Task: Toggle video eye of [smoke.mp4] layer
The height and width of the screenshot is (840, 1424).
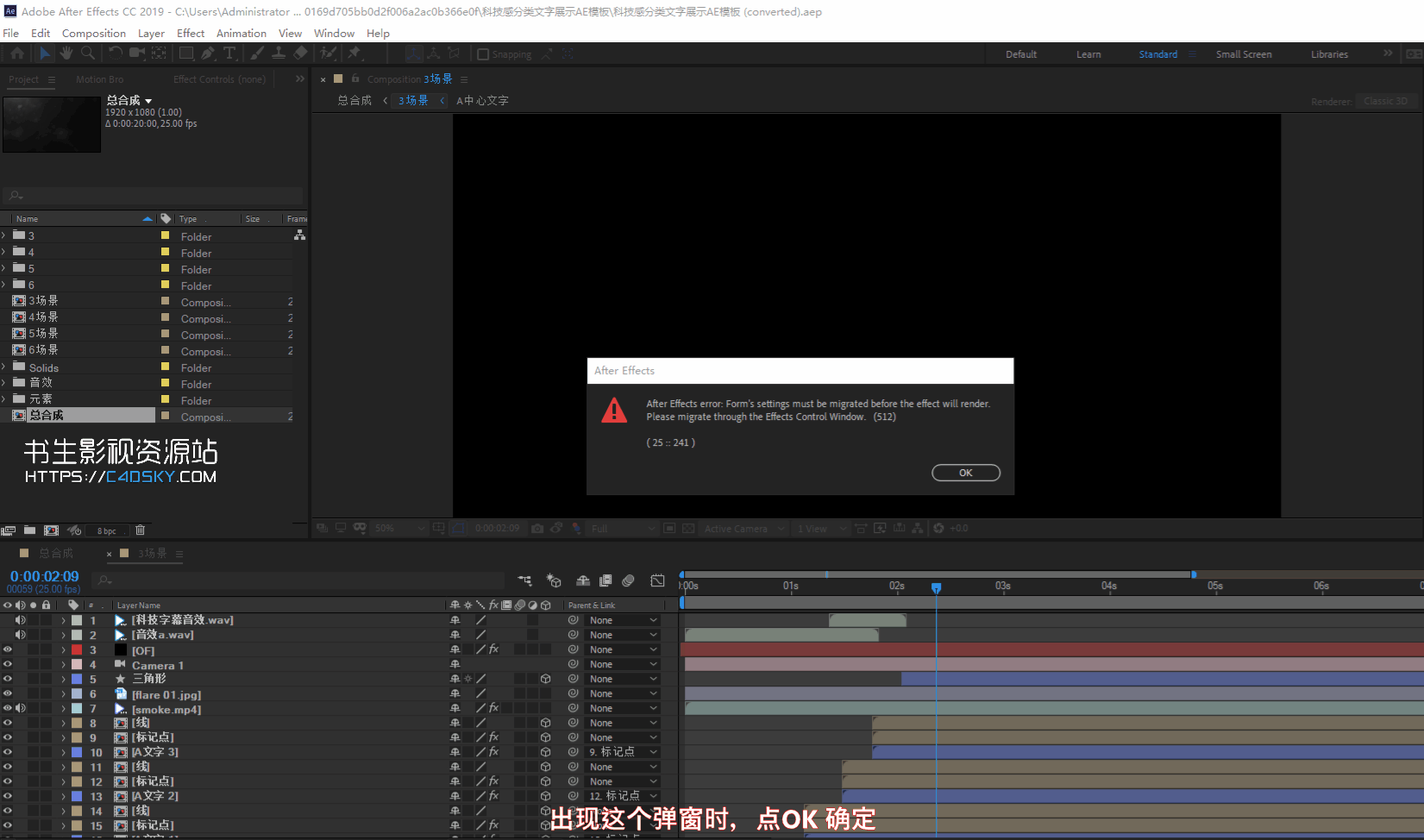Action: tap(8, 709)
